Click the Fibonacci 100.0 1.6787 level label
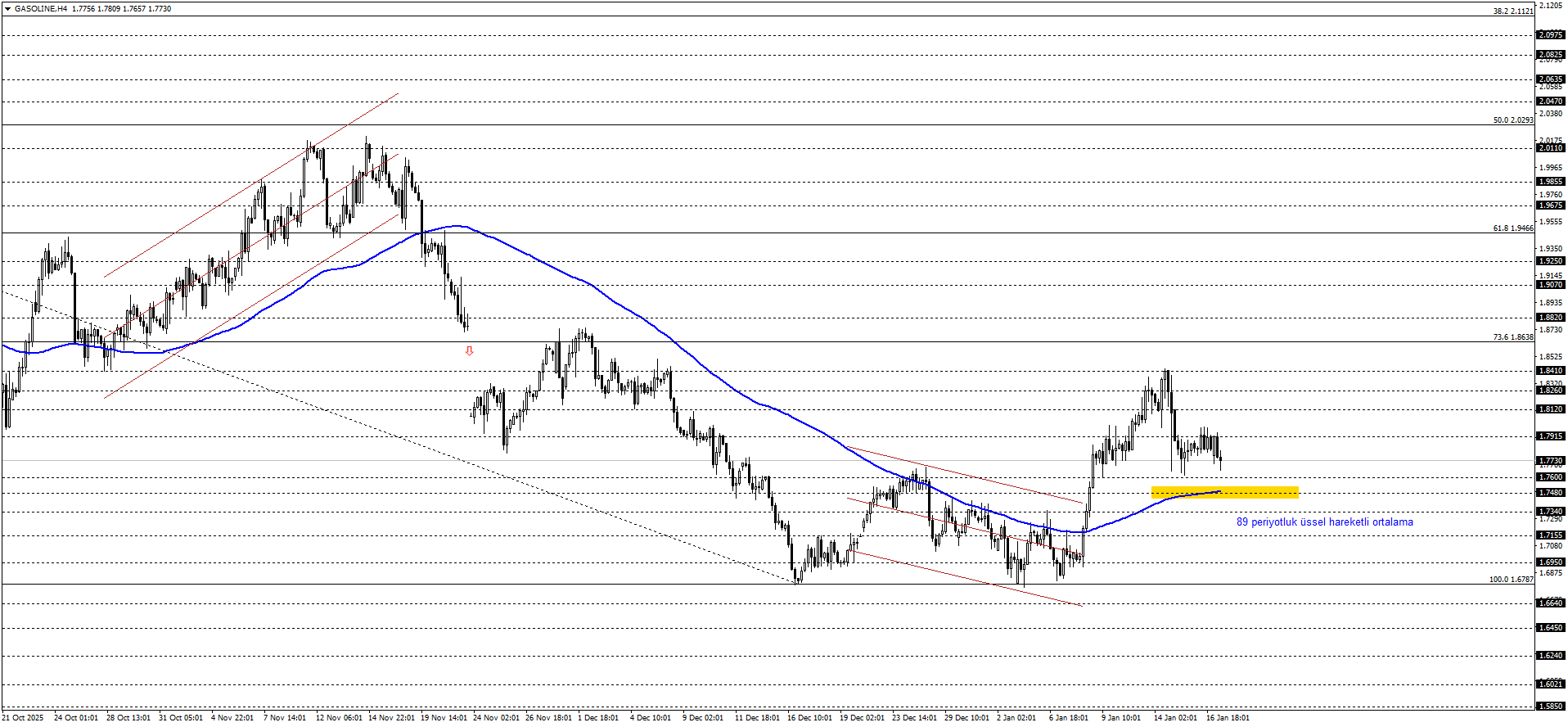This screenshot has width=1568, height=727. pyautogui.click(x=1511, y=579)
